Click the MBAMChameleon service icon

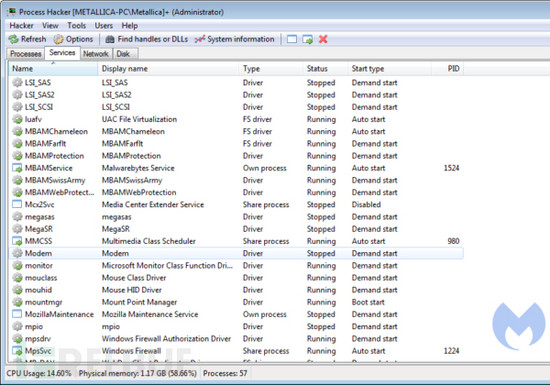click(x=17, y=131)
